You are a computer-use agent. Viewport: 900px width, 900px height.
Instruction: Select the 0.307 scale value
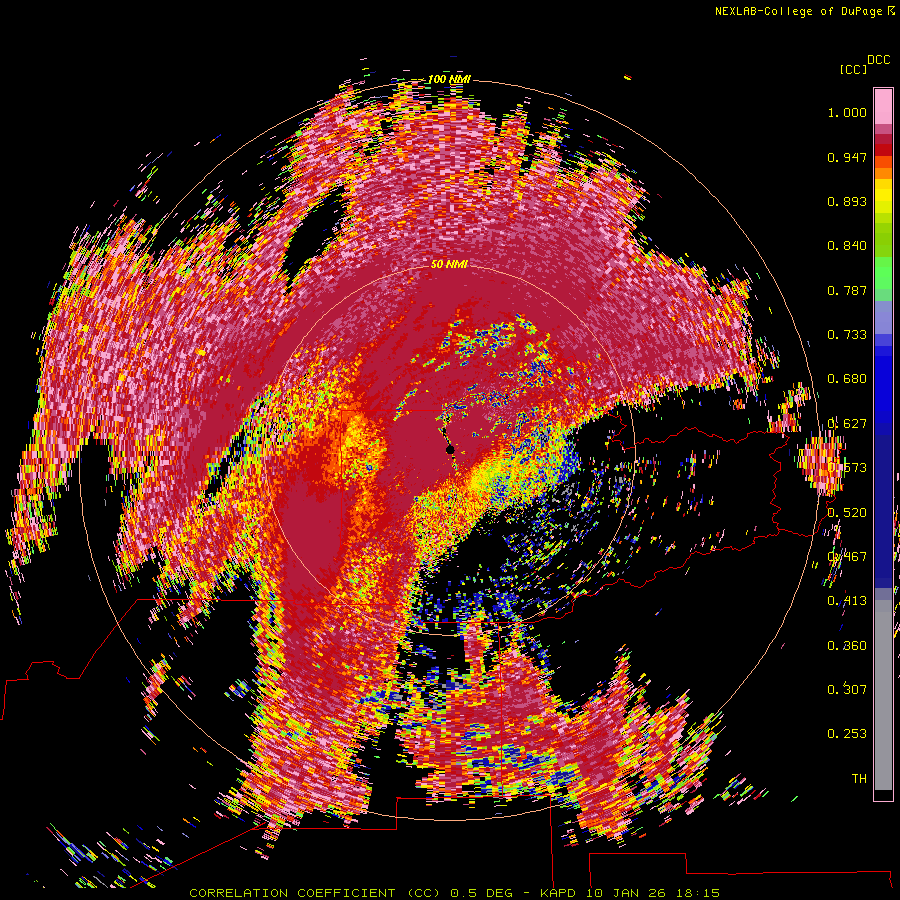point(847,689)
